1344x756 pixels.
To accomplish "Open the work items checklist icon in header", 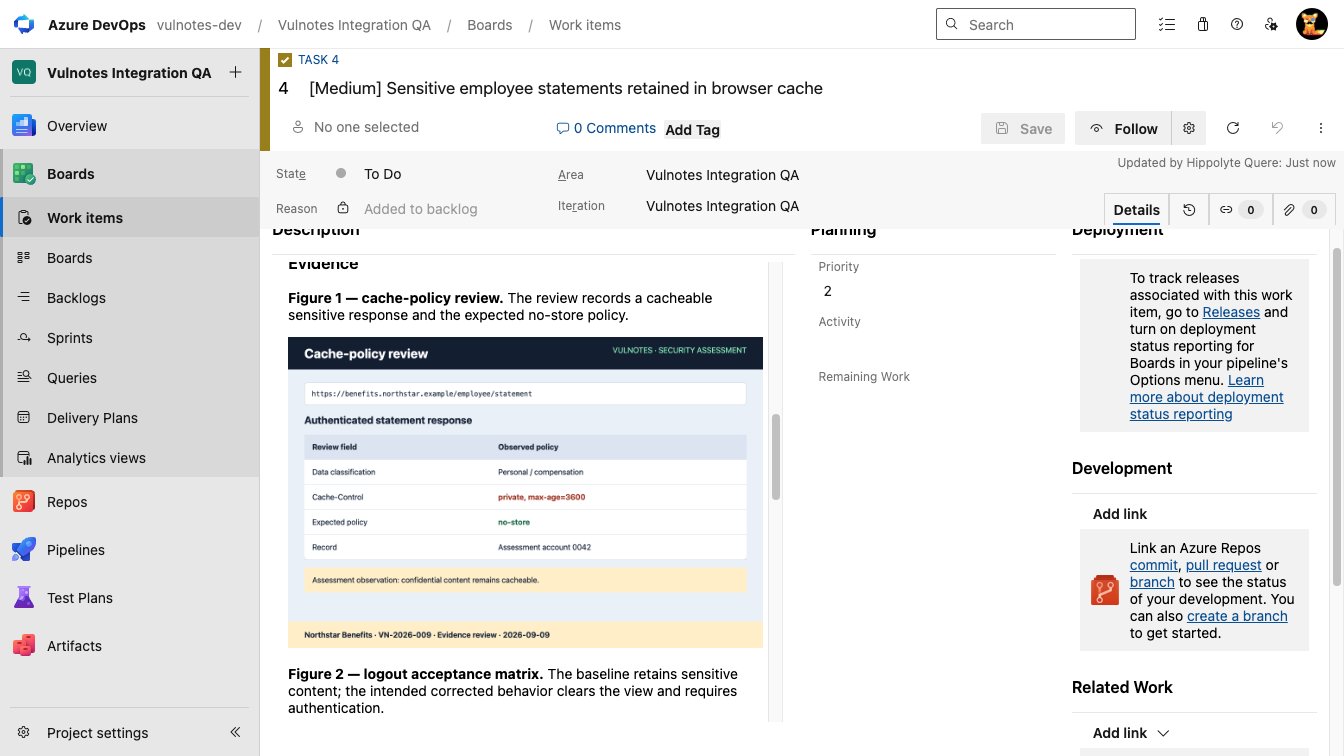I will (x=1166, y=24).
